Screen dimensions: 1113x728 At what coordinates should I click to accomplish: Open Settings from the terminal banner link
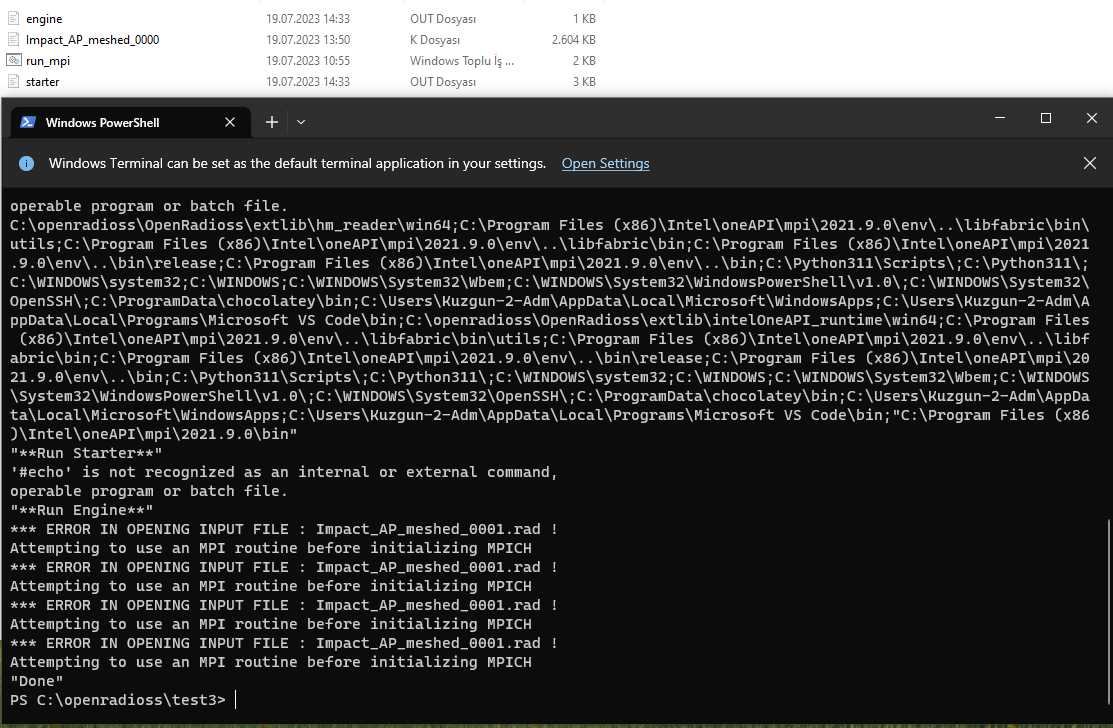pyautogui.click(x=605, y=163)
